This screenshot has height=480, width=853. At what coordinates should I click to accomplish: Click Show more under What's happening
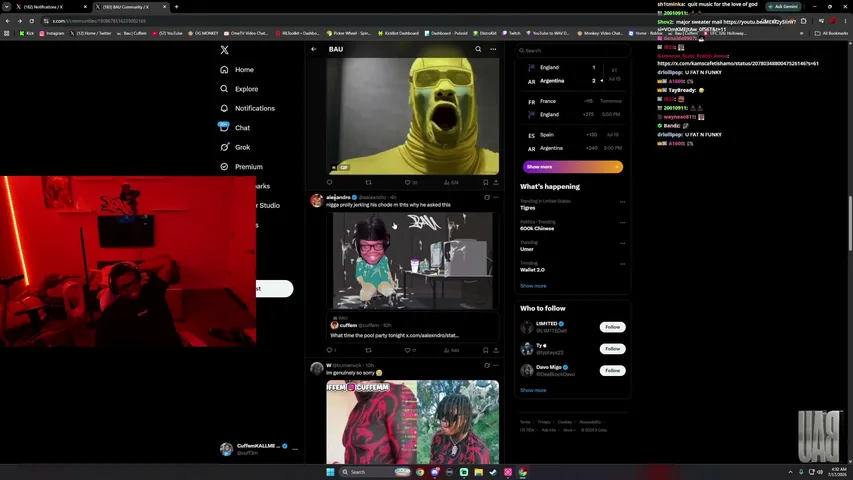point(533,286)
